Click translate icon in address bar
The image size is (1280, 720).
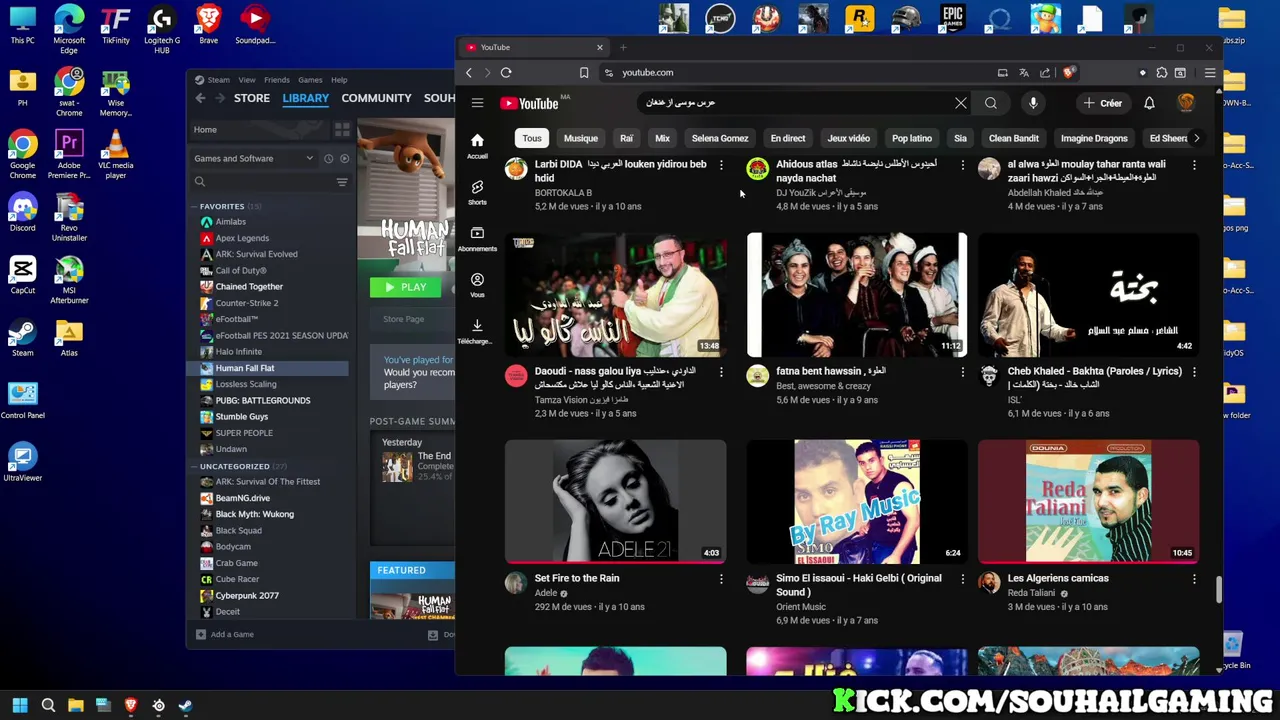(1024, 72)
